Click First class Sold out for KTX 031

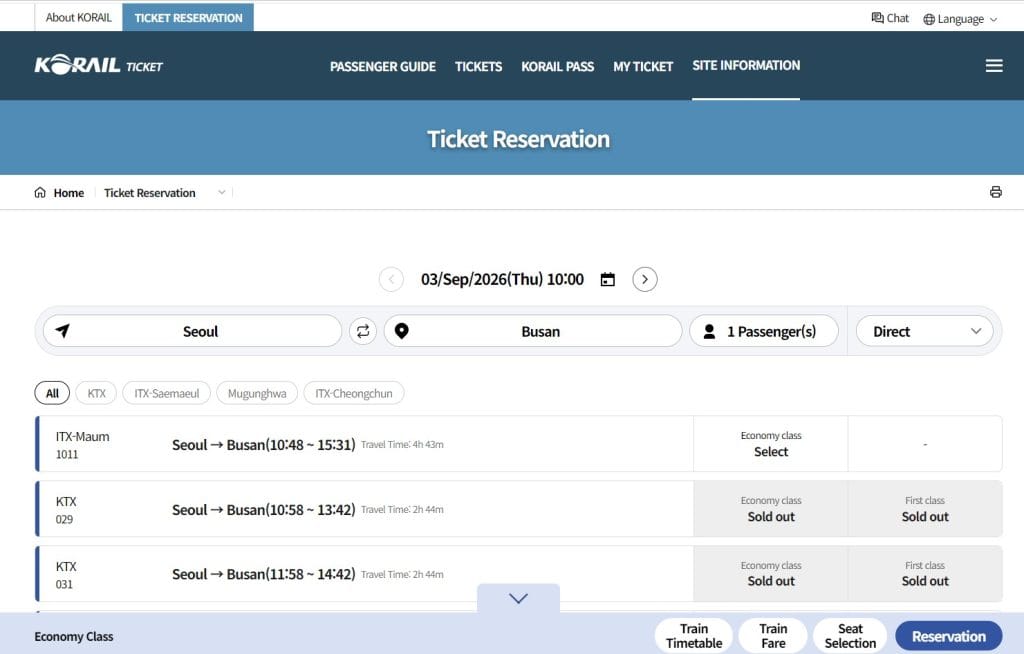(x=925, y=574)
